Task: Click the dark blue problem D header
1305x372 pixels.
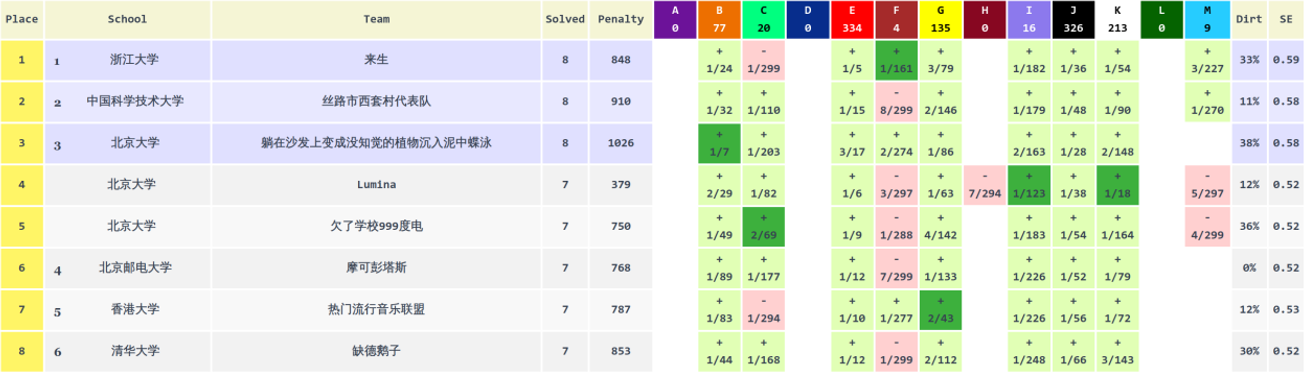Action: pos(807,19)
